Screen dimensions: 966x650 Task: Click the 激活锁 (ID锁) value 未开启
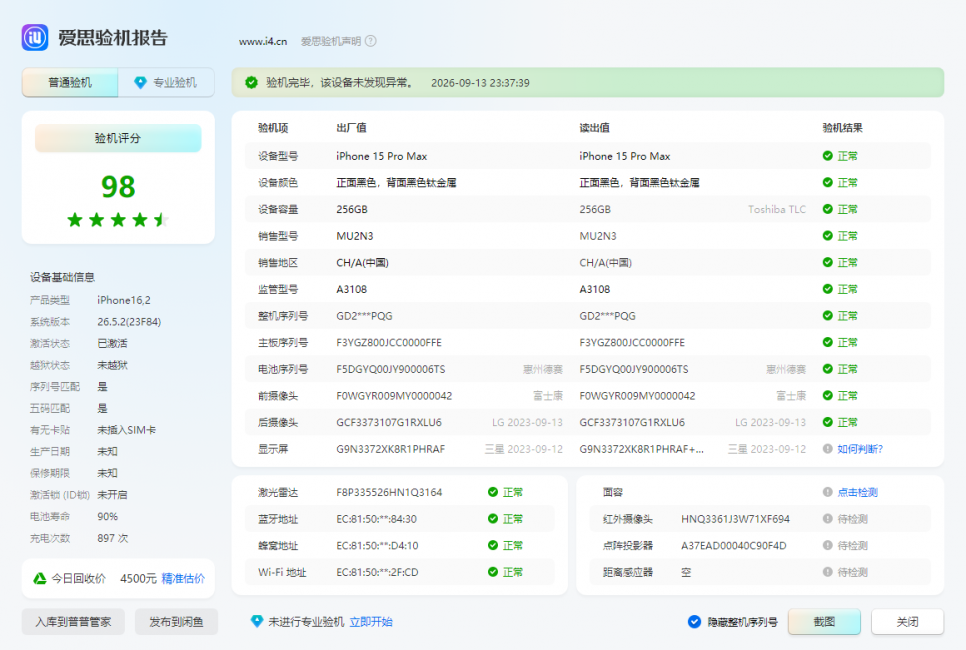click(112, 495)
